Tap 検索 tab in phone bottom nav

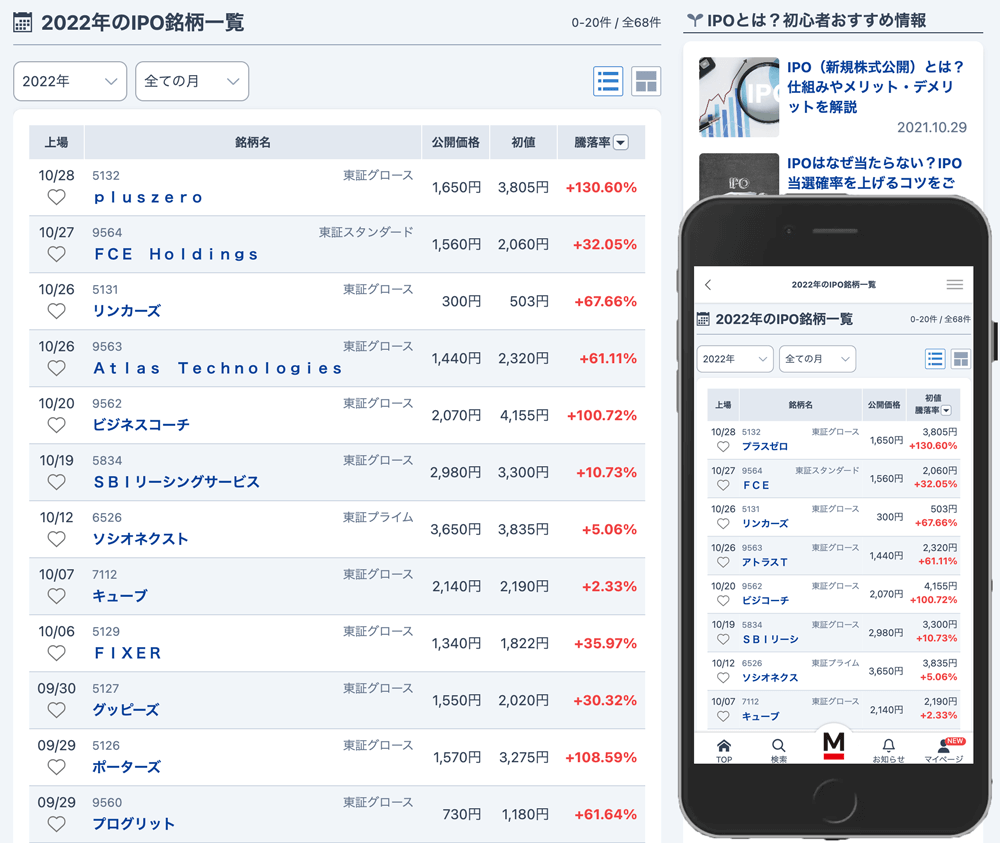coord(779,751)
